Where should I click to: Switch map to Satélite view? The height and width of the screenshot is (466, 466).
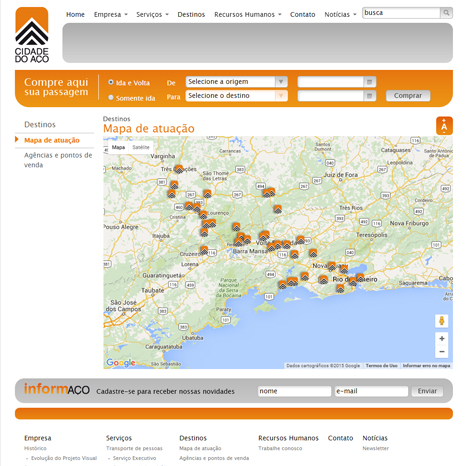point(141,147)
